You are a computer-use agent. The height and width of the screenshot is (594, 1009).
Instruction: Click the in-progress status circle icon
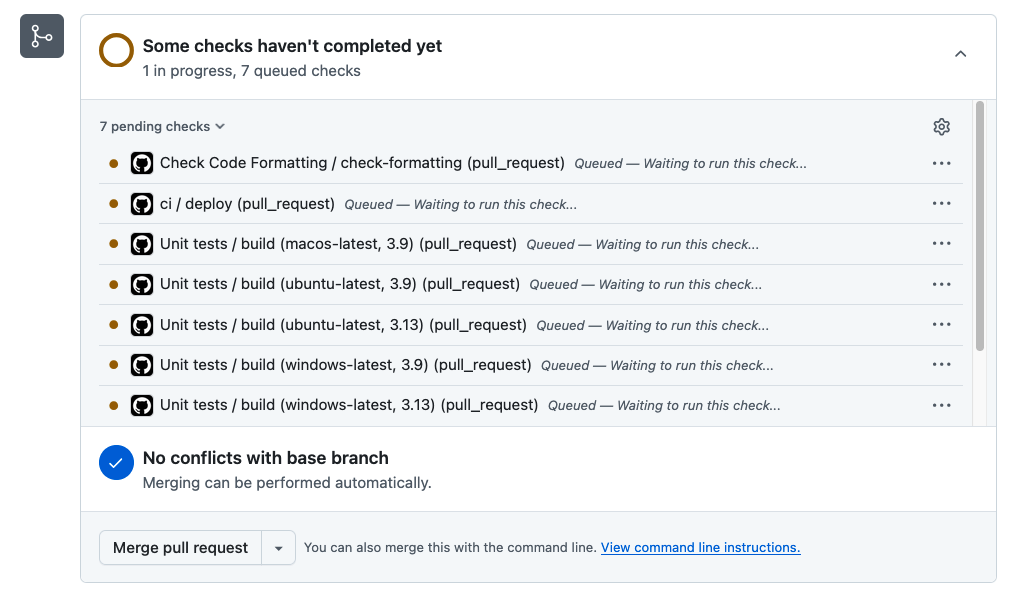click(116, 50)
